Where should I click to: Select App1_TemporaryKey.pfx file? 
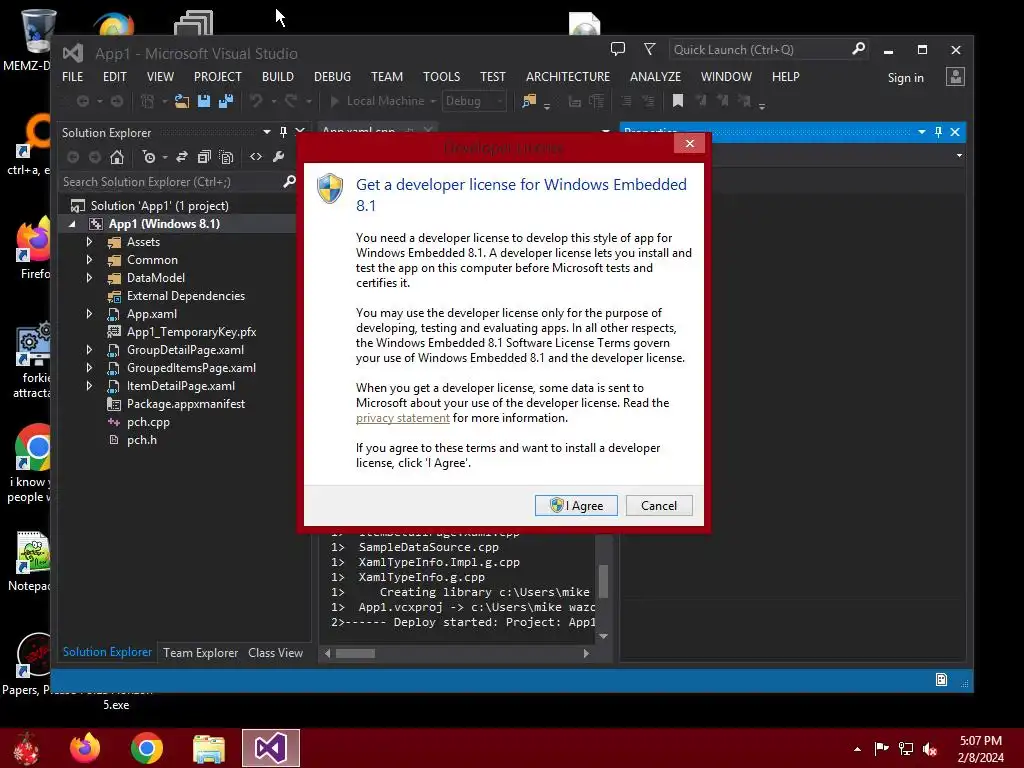191,332
